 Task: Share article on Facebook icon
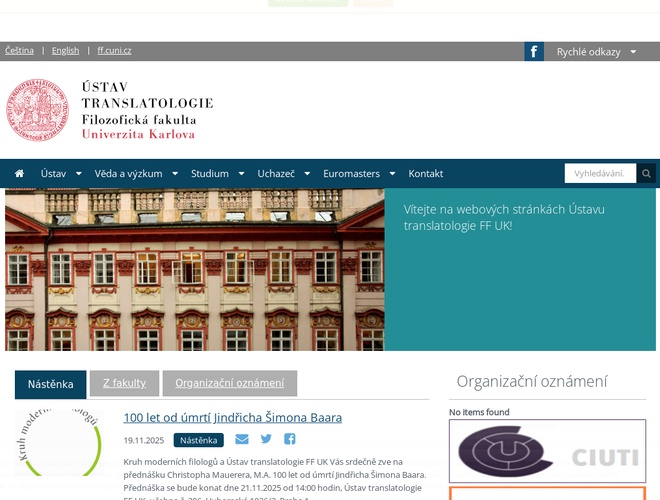pyautogui.click(x=290, y=439)
